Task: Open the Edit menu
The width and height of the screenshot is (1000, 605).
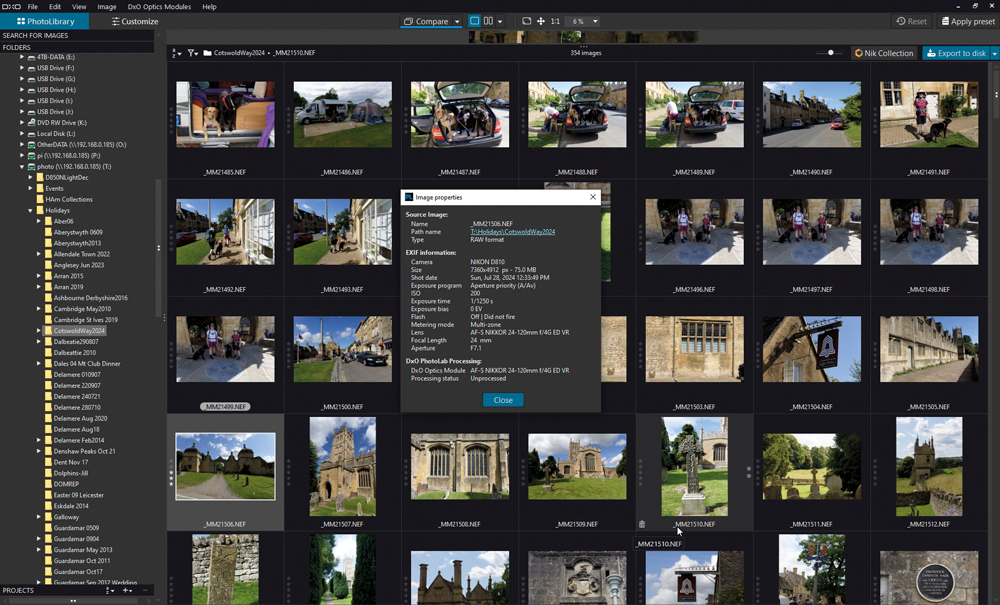Action: tap(55, 6)
